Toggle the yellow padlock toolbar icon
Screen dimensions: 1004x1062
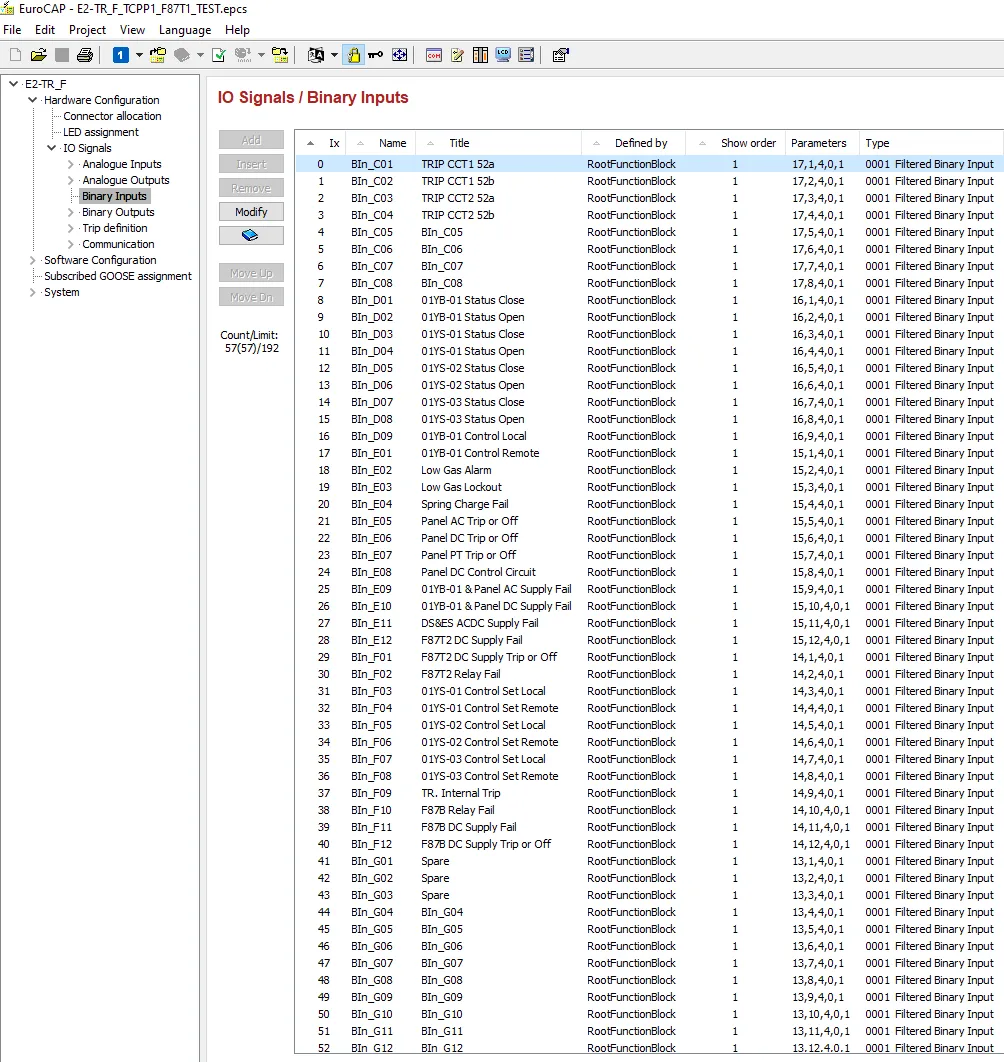[x=354, y=55]
